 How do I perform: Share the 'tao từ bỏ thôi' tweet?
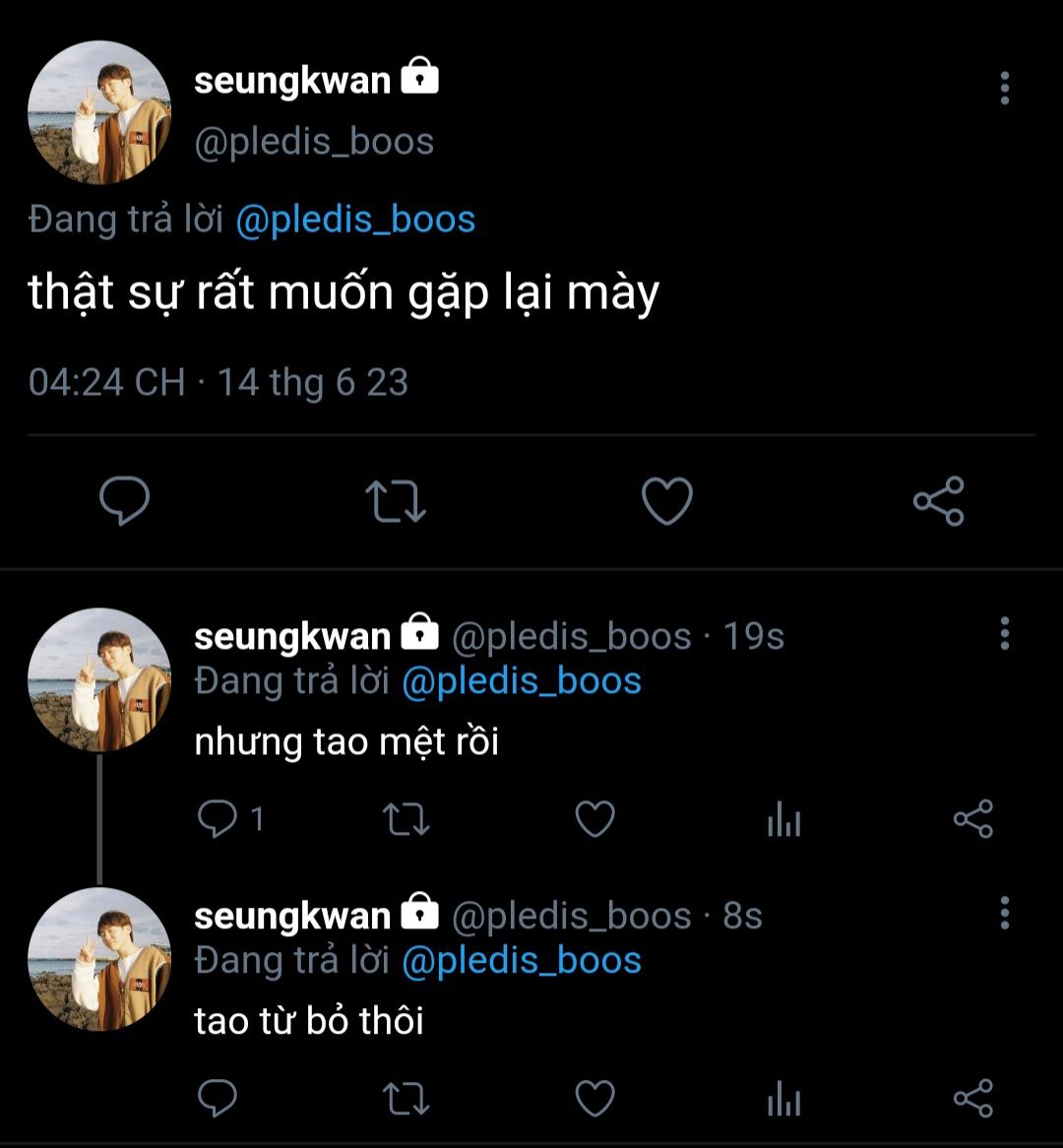[973, 1099]
